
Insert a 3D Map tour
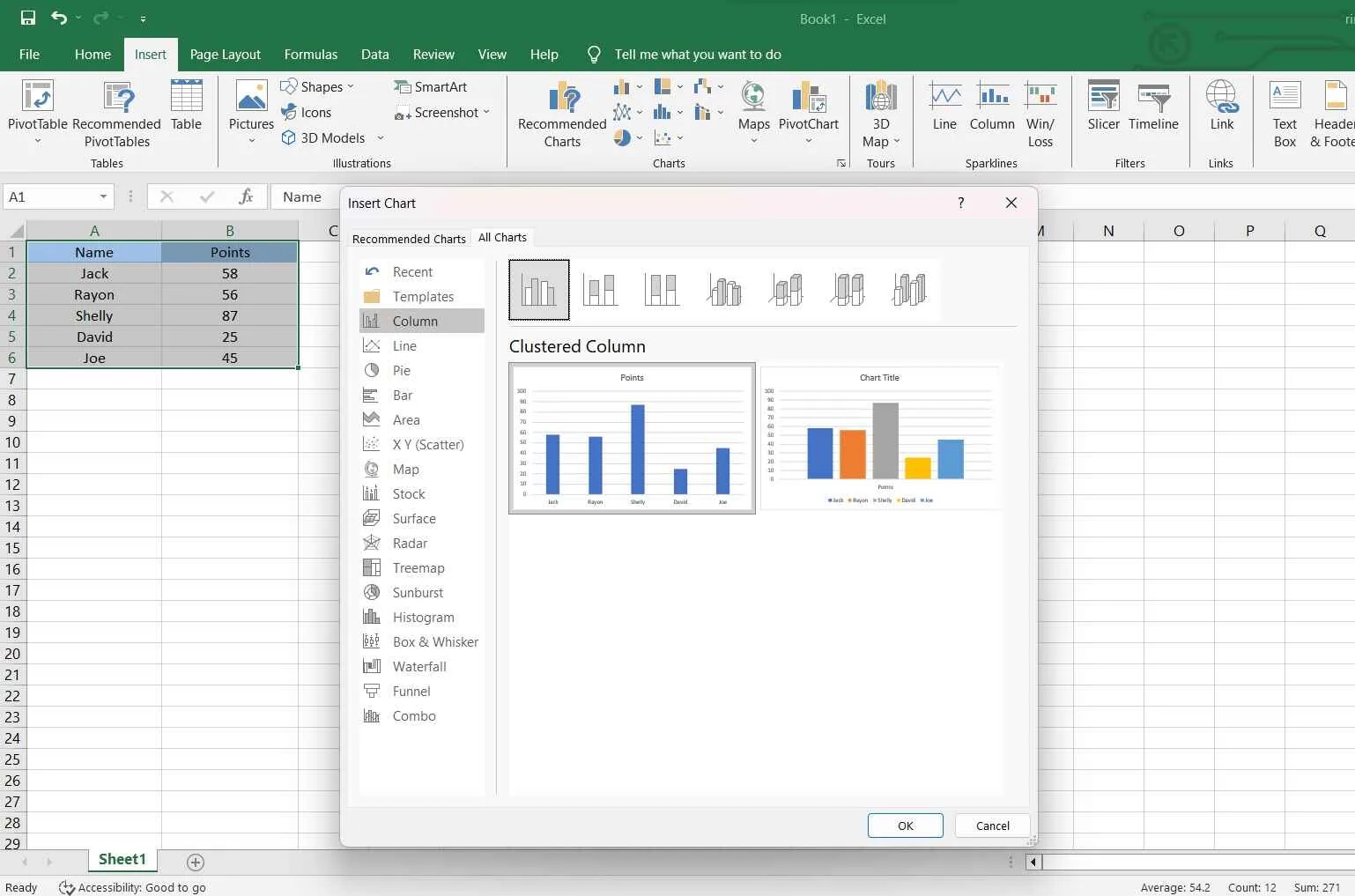point(879,113)
